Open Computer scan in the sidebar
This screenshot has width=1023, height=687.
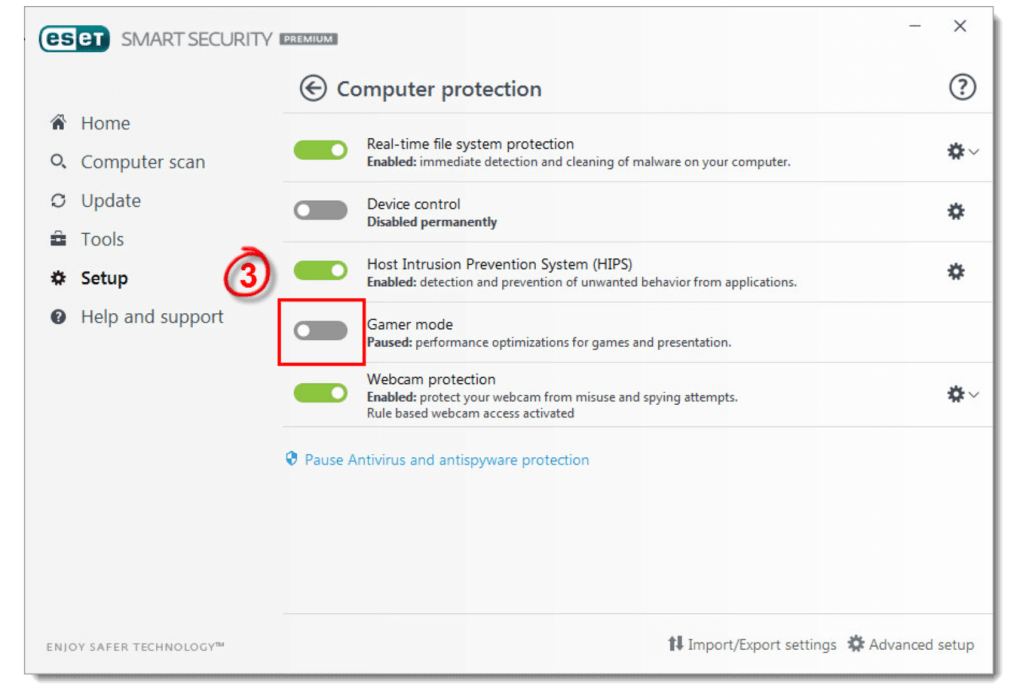[x=142, y=162]
